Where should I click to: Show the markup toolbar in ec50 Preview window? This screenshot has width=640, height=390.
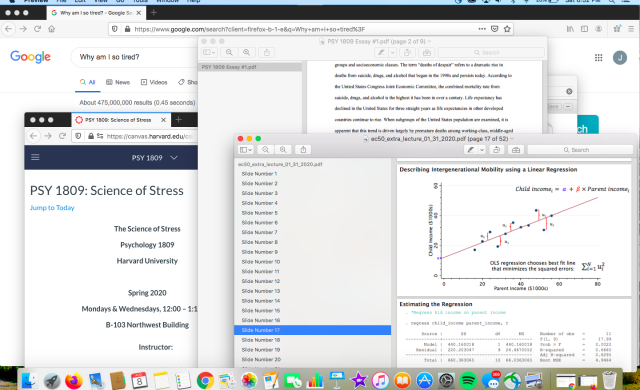coord(516,150)
